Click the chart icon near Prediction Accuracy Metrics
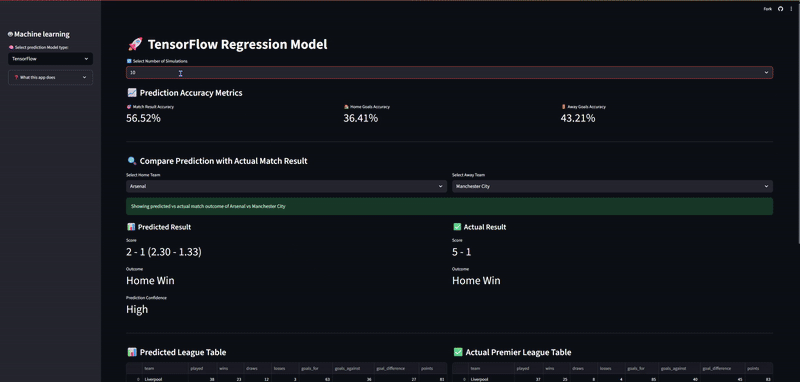Screen dimensions: 800x382 tap(132, 93)
